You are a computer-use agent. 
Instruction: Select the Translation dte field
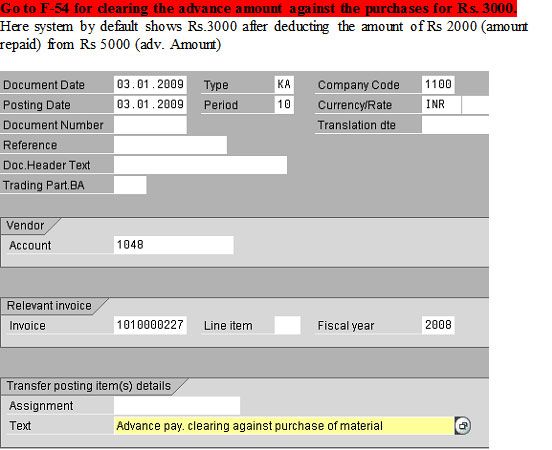pos(456,125)
